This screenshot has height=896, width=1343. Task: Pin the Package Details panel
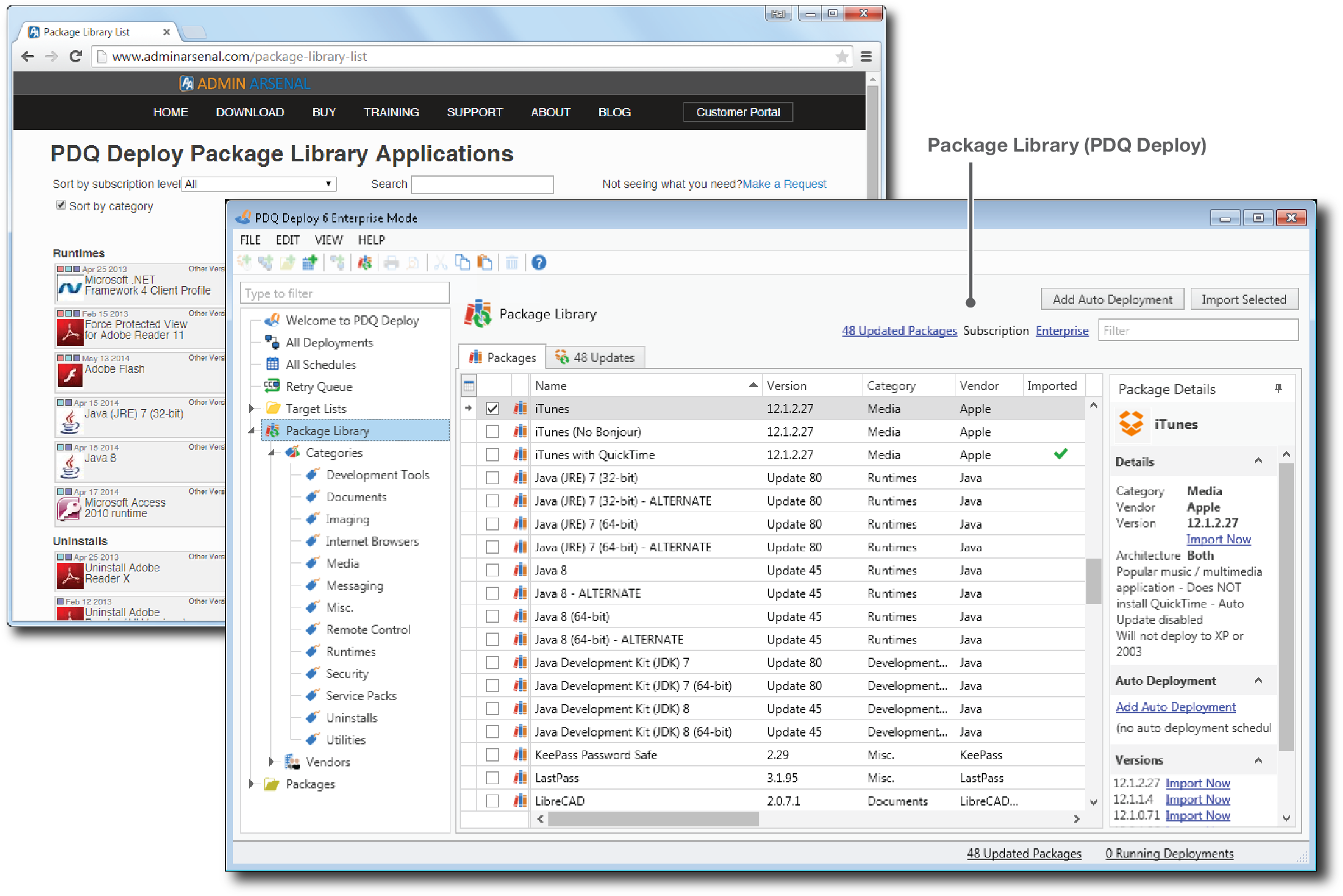(1278, 388)
